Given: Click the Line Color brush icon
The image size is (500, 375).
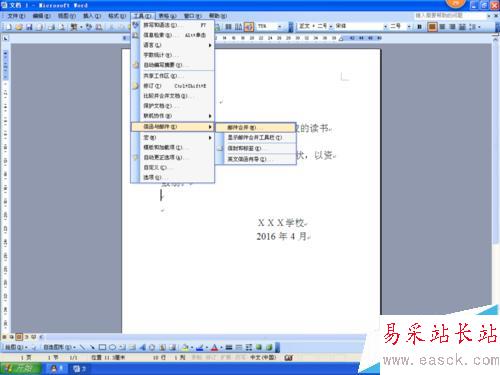Looking at the screenshot, I should (199, 347).
